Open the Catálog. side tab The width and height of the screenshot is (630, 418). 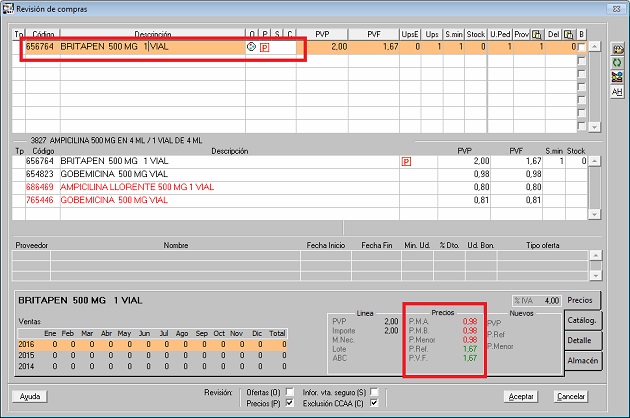click(582, 320)
